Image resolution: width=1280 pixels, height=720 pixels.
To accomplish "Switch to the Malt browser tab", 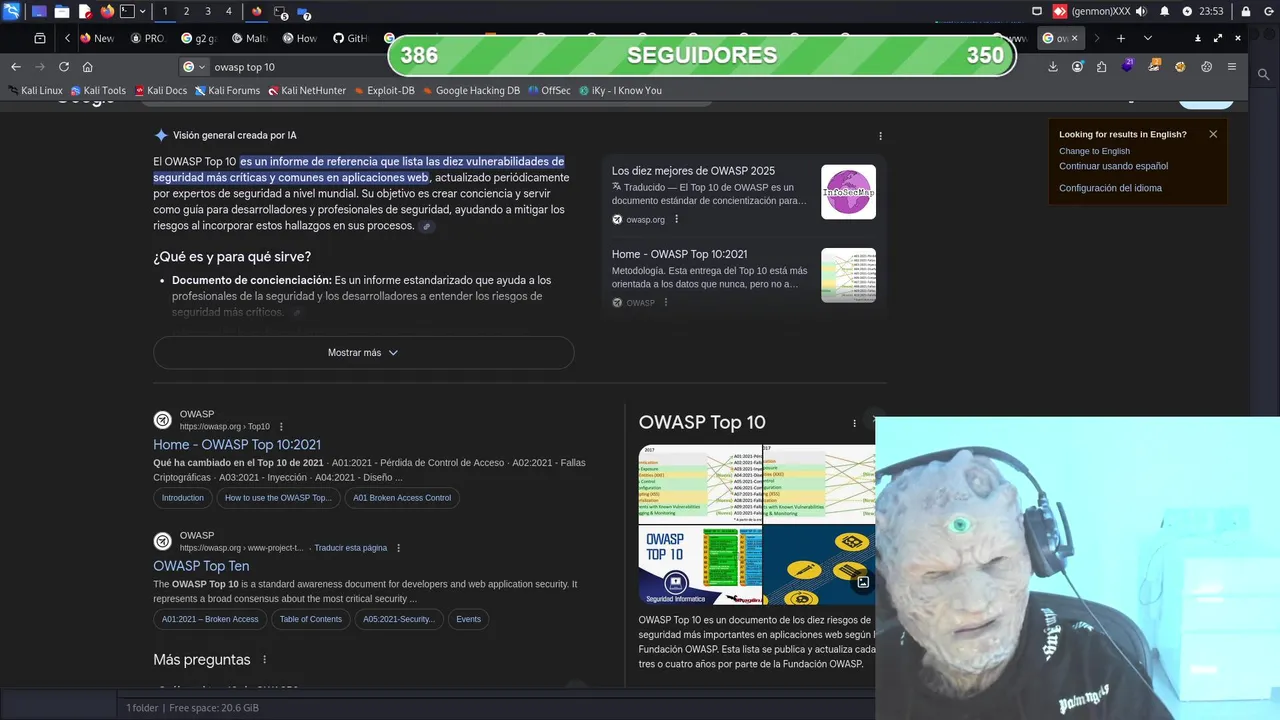I will (250, 38).
